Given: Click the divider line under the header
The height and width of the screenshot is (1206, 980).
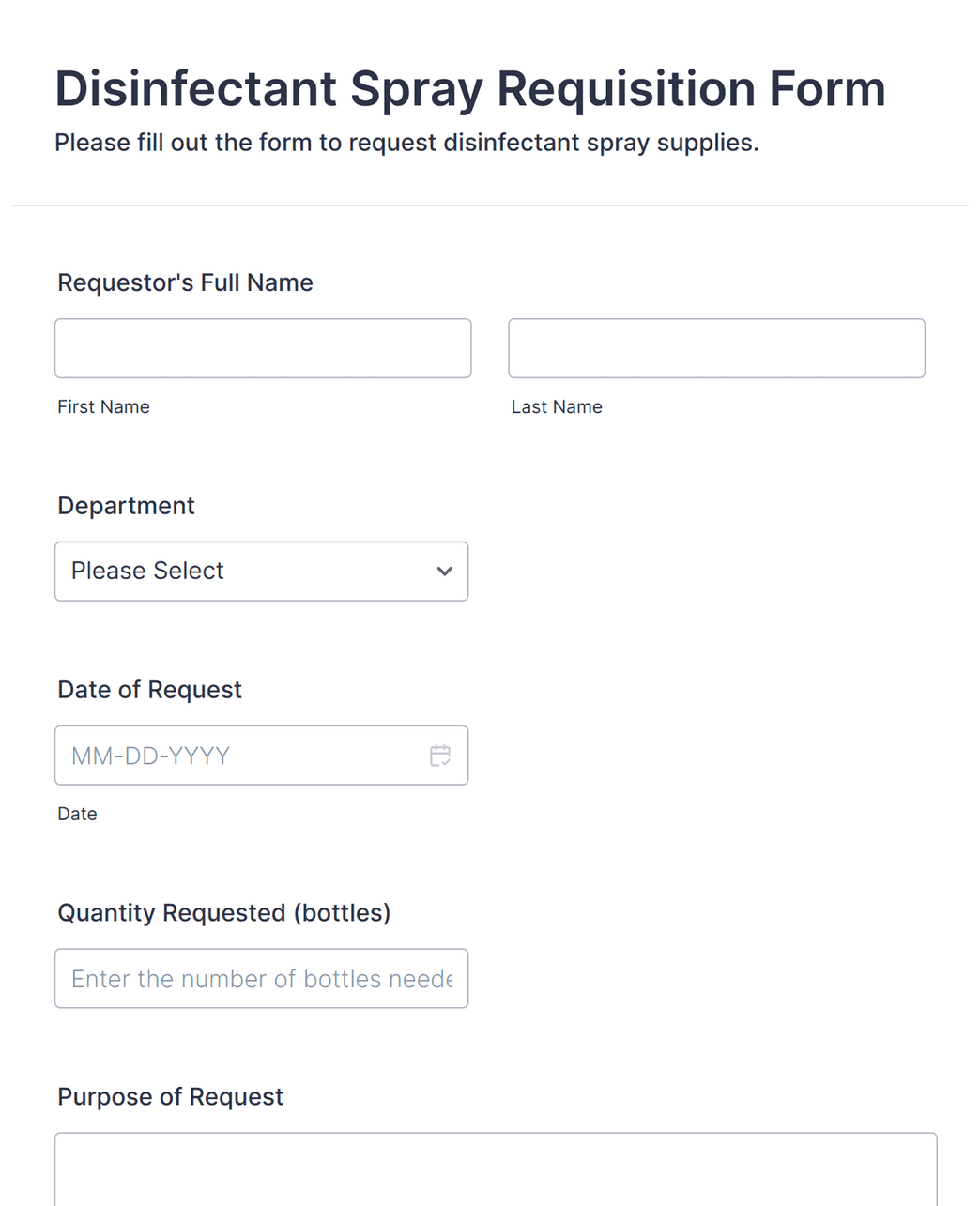Looking at the screenshot, I should pos(490,206).
